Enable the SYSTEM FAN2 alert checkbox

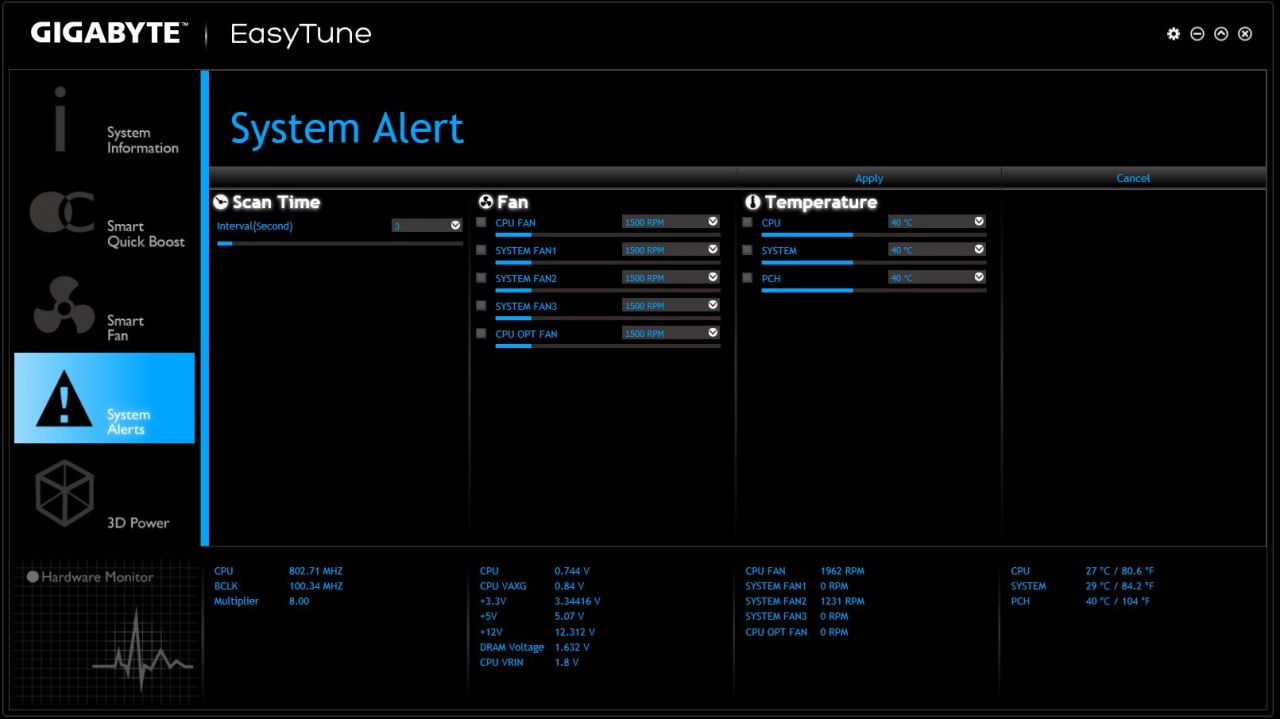[482, 278]
